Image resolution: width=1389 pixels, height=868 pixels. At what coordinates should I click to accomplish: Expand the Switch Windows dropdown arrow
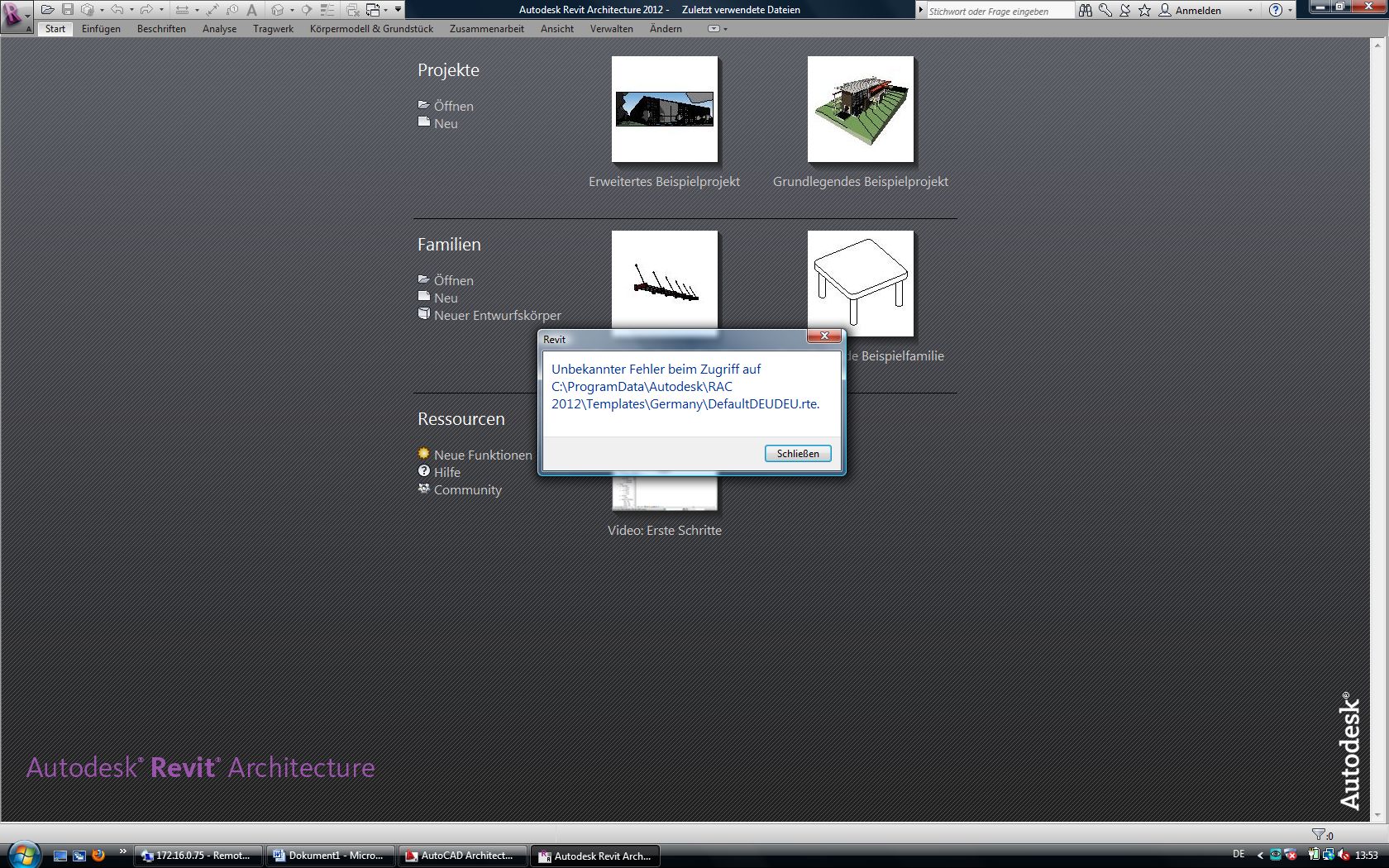coord(386,10)
